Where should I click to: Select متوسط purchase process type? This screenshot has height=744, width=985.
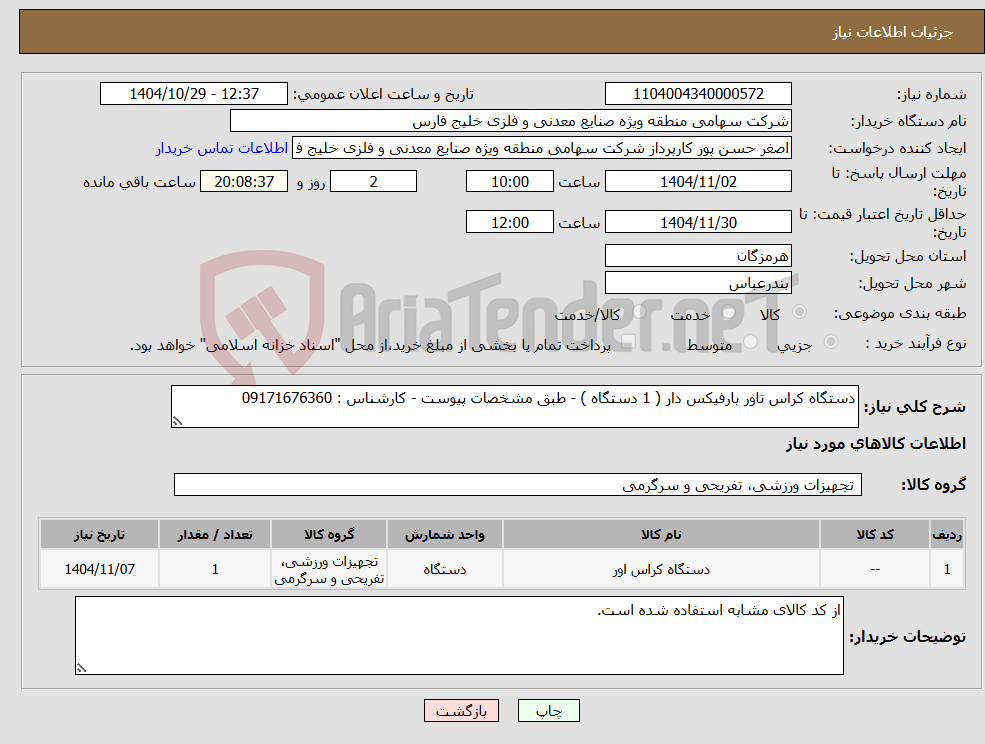(x=749, y=341)
